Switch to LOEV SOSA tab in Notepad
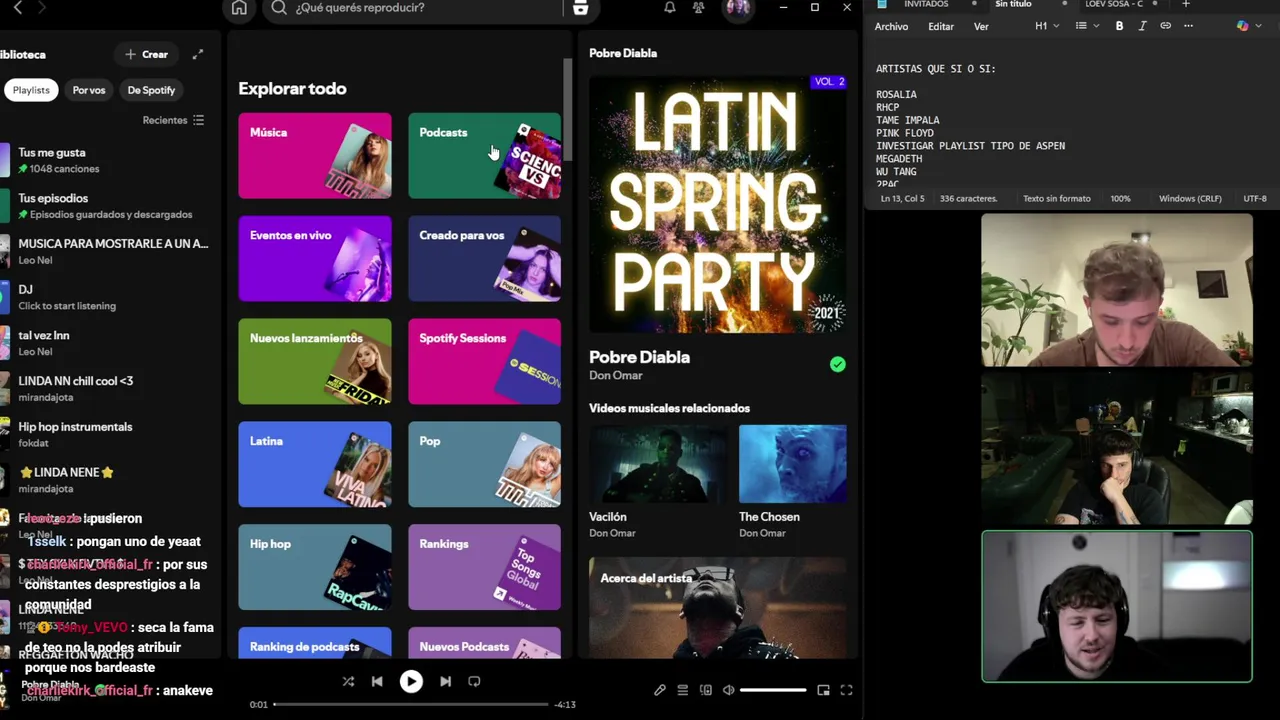The width and height of the screenshot is (1280, 720). [1114, 5]
